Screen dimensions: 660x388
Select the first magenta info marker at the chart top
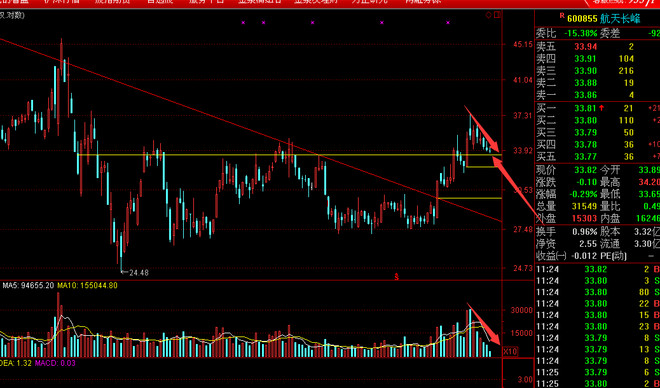pyautogui.click(x=243, y=23)
